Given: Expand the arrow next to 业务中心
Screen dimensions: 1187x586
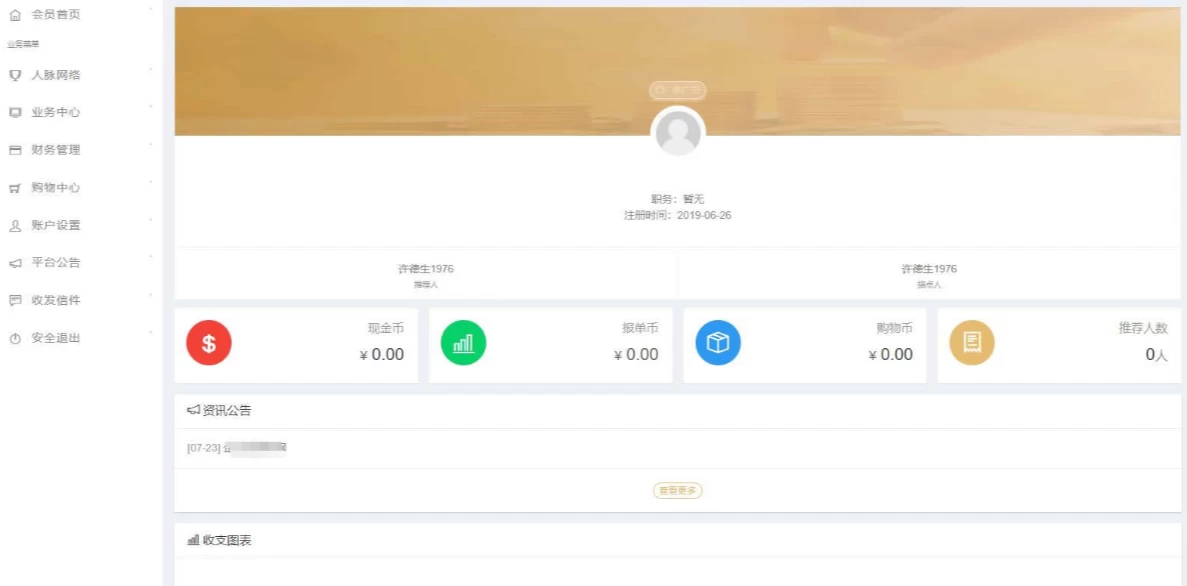Looking at the screenshot, I should coord(151,107).
